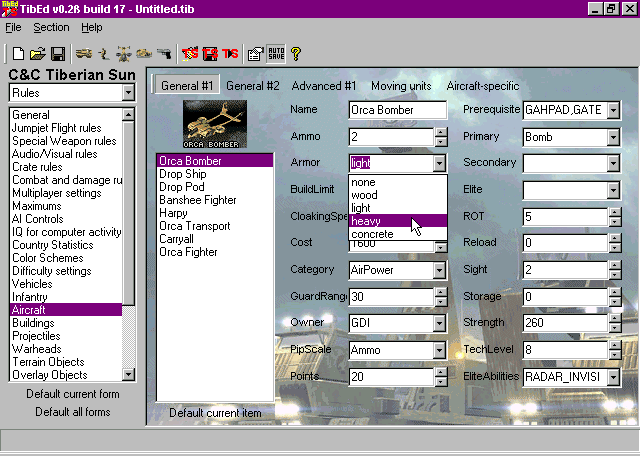
Task: Open the EliteAbilities dropdown
Action: (613, 377)
